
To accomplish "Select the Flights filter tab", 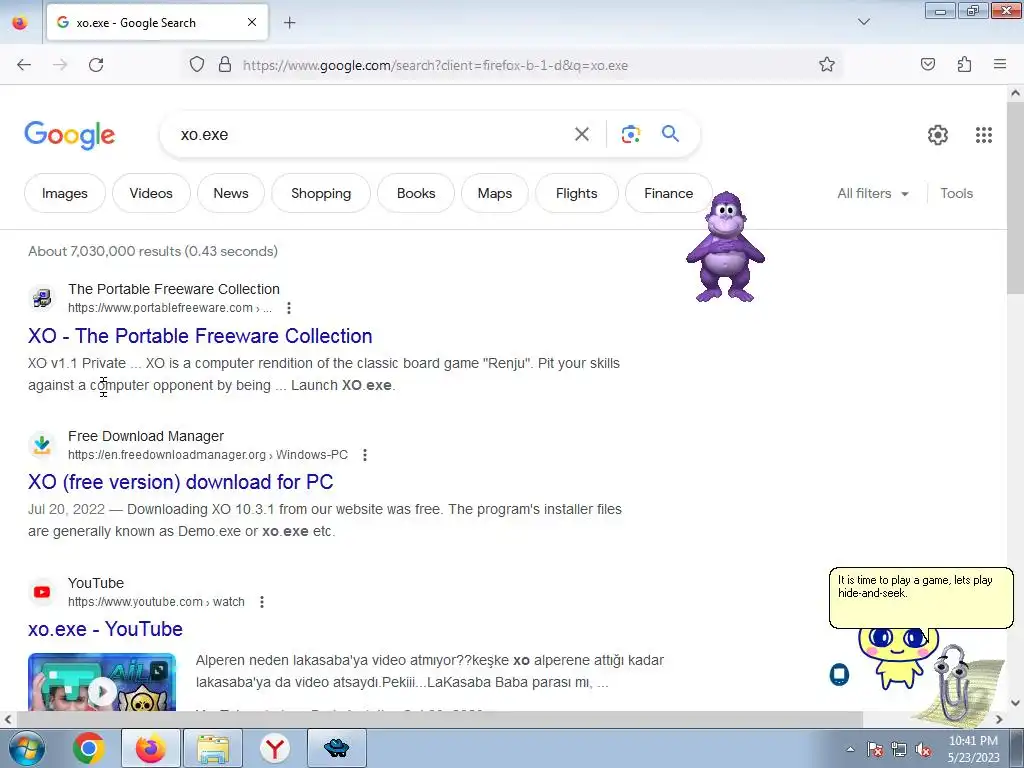I will [x=577, y=193].
